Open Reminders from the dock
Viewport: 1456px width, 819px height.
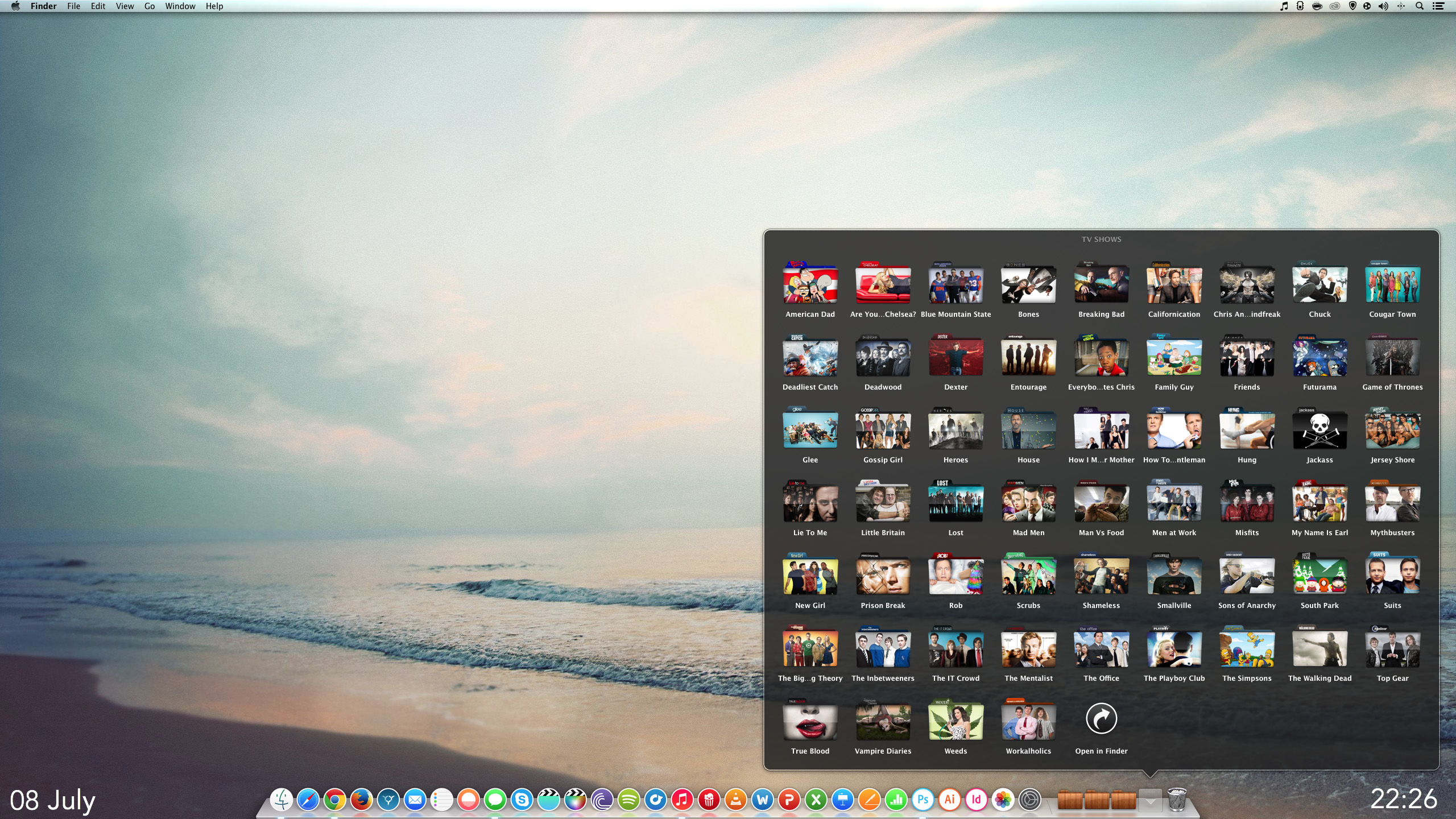(442, 800)
